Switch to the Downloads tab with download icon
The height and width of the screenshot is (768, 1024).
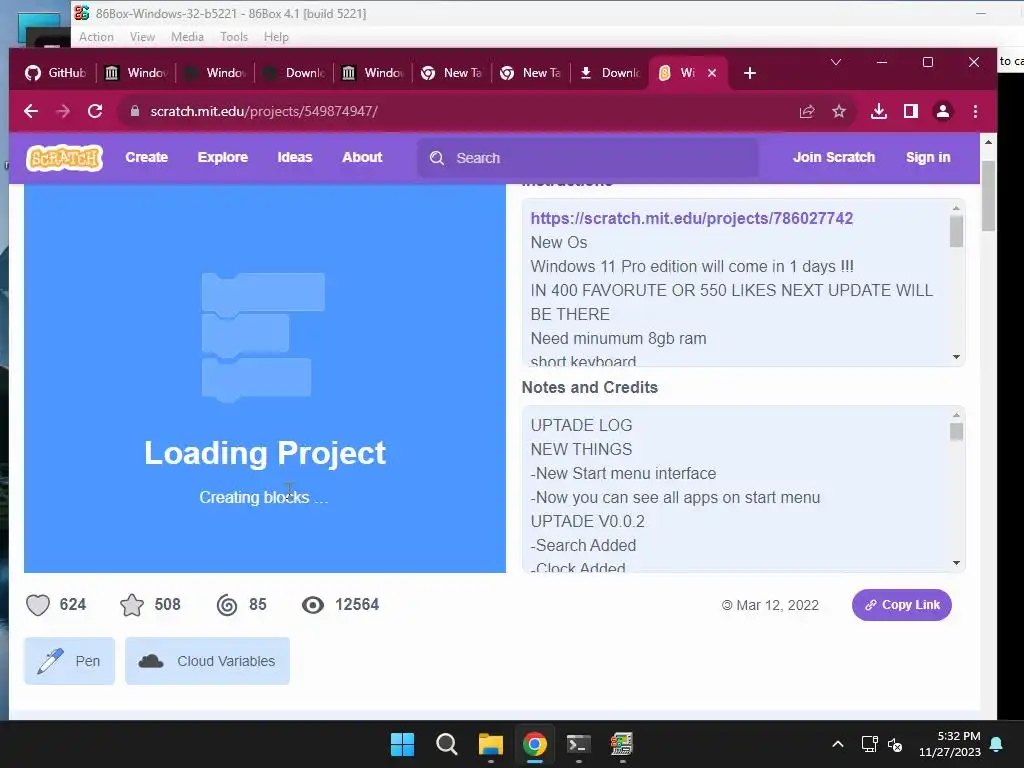point(611,73)
